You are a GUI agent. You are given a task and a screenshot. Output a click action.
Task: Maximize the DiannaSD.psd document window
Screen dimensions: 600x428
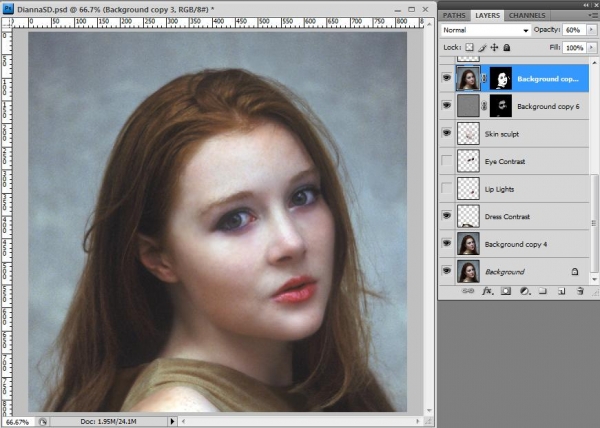pyautogui.click(x=411, y=9)
